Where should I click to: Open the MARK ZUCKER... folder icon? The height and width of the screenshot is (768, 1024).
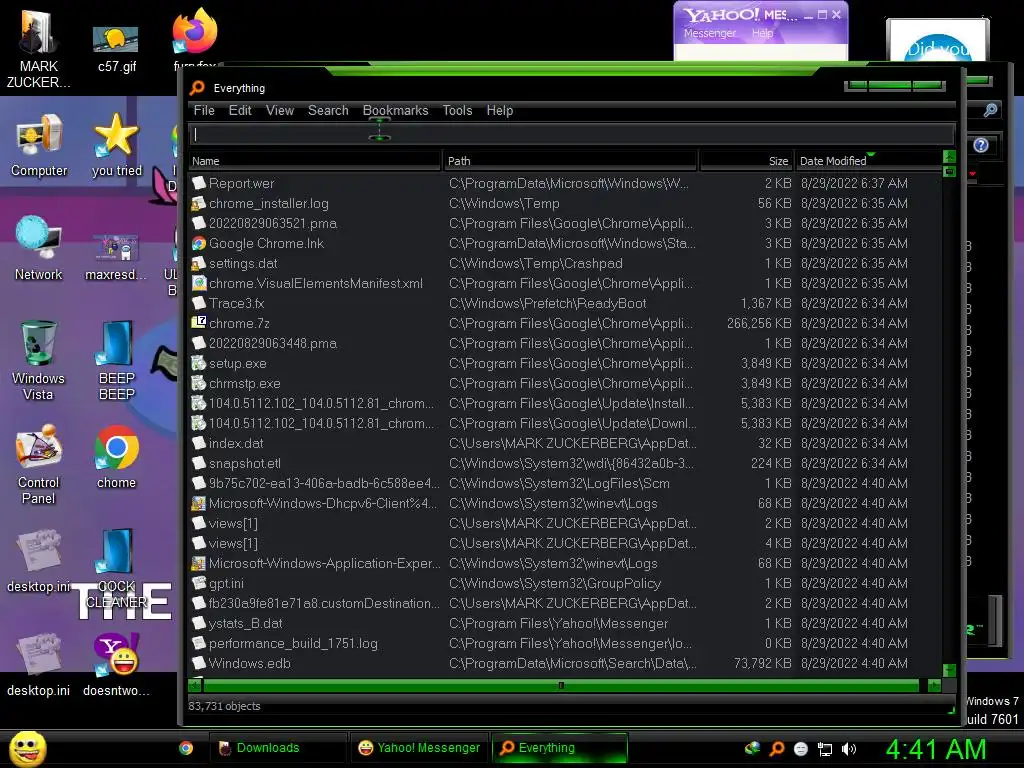pos(39,49)
